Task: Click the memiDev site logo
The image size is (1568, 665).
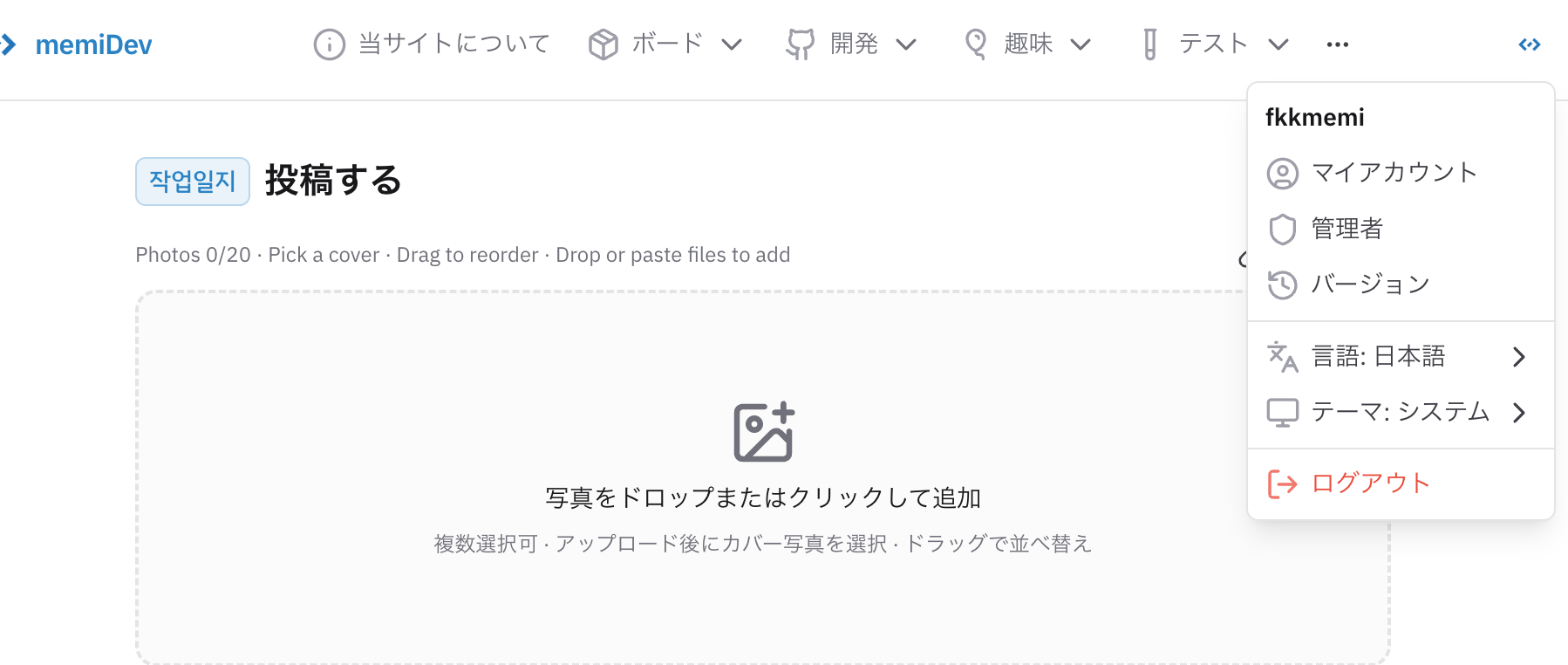Action: [x=77, y=45]
